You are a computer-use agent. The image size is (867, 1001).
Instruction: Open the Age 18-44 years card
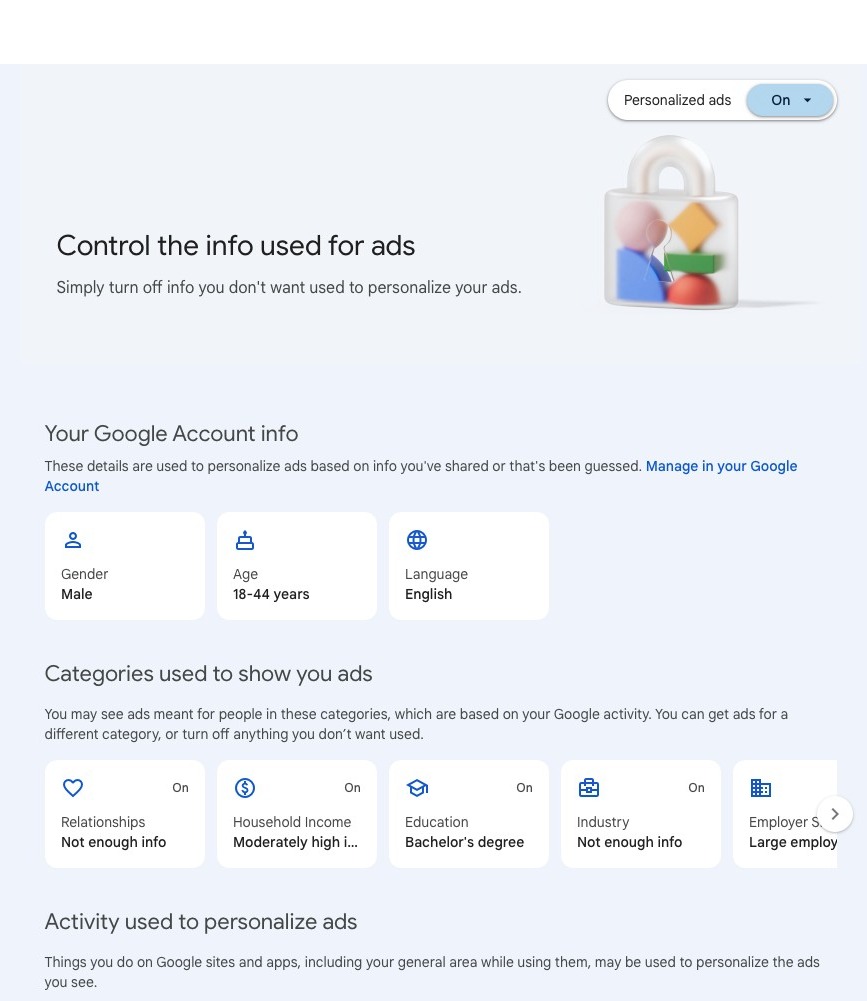[x=297, y=585]
